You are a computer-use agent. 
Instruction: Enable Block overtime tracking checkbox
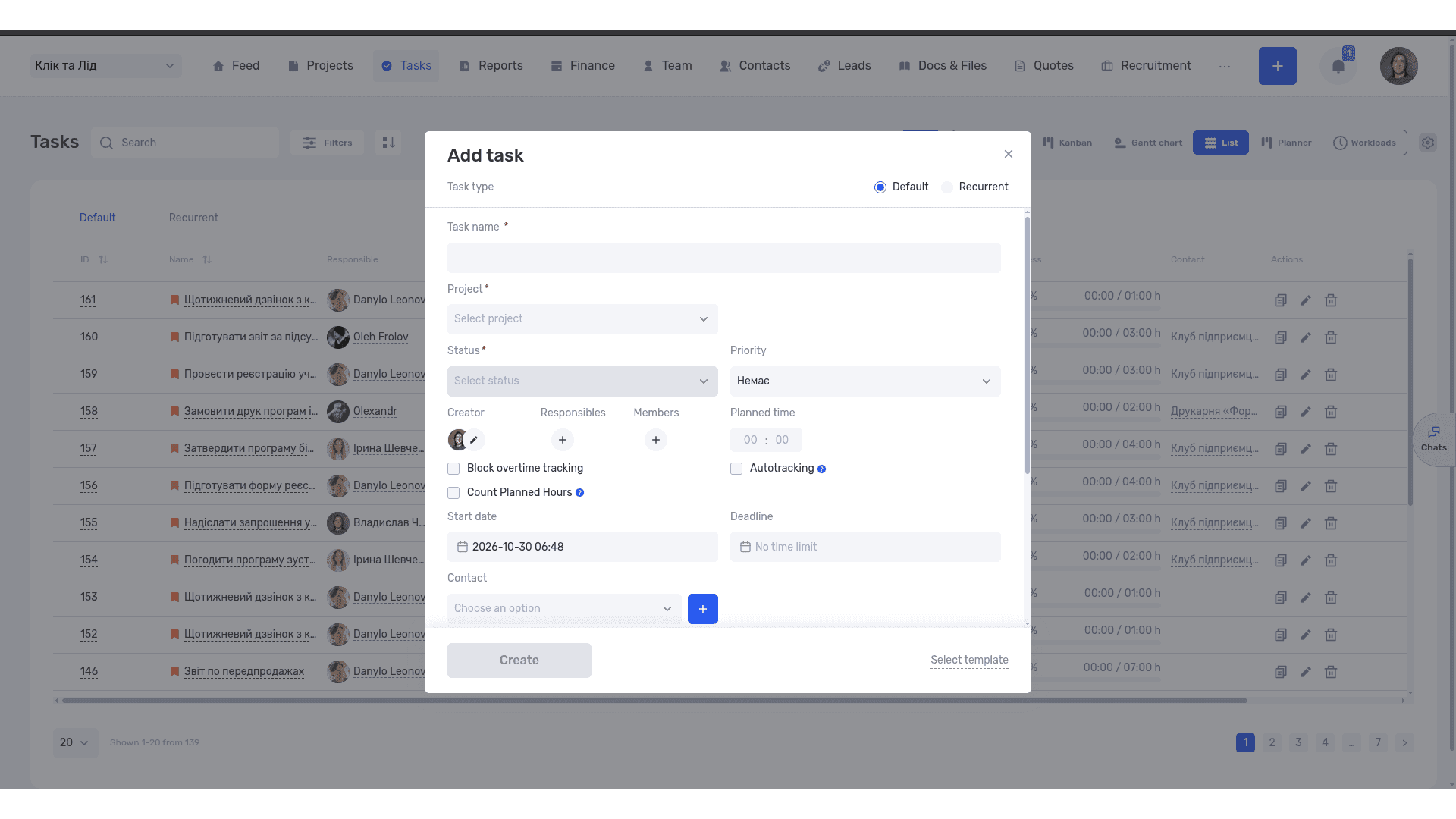click(x=453, y=469)
